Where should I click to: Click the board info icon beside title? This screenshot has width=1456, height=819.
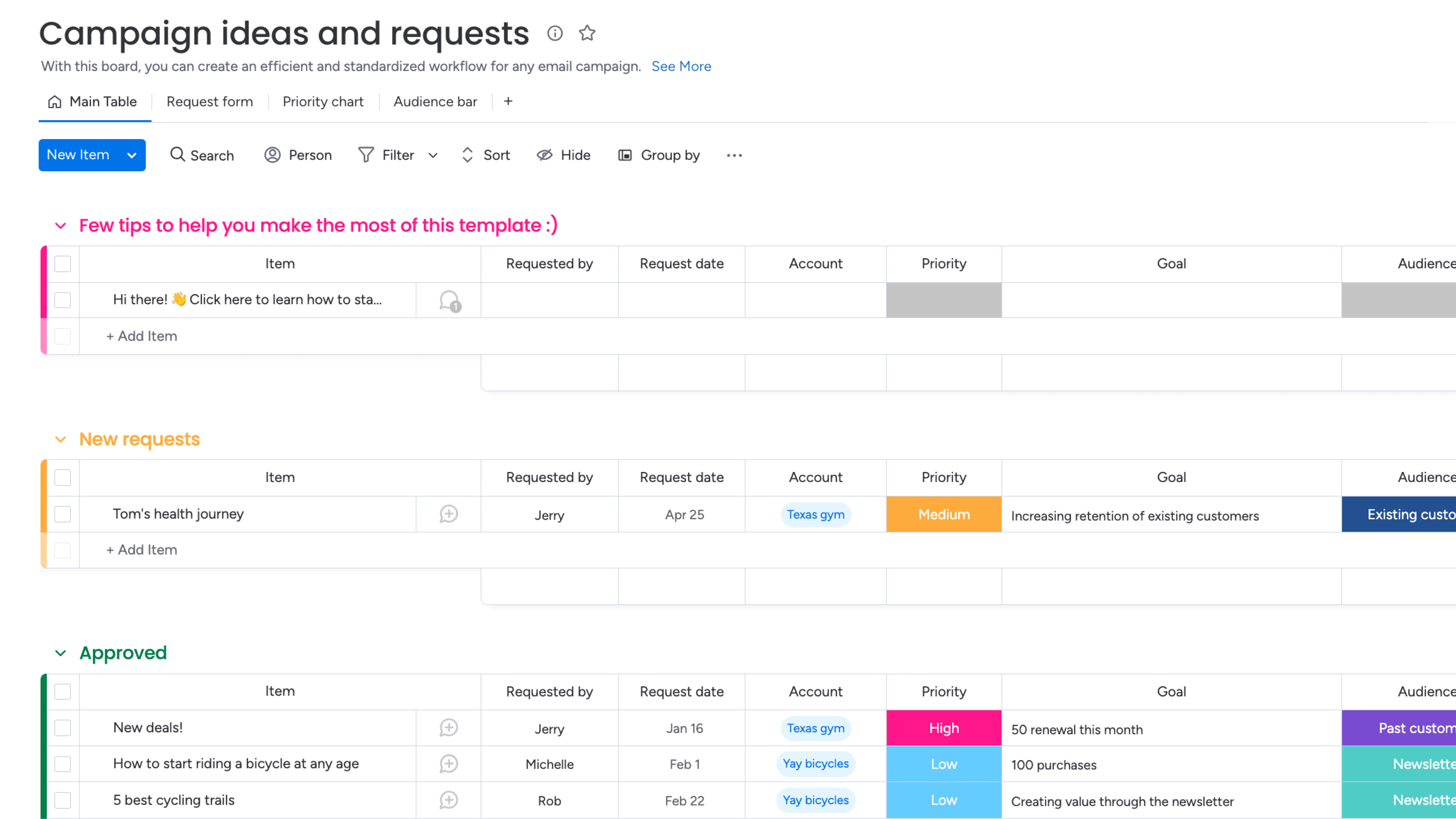[554, 33]
